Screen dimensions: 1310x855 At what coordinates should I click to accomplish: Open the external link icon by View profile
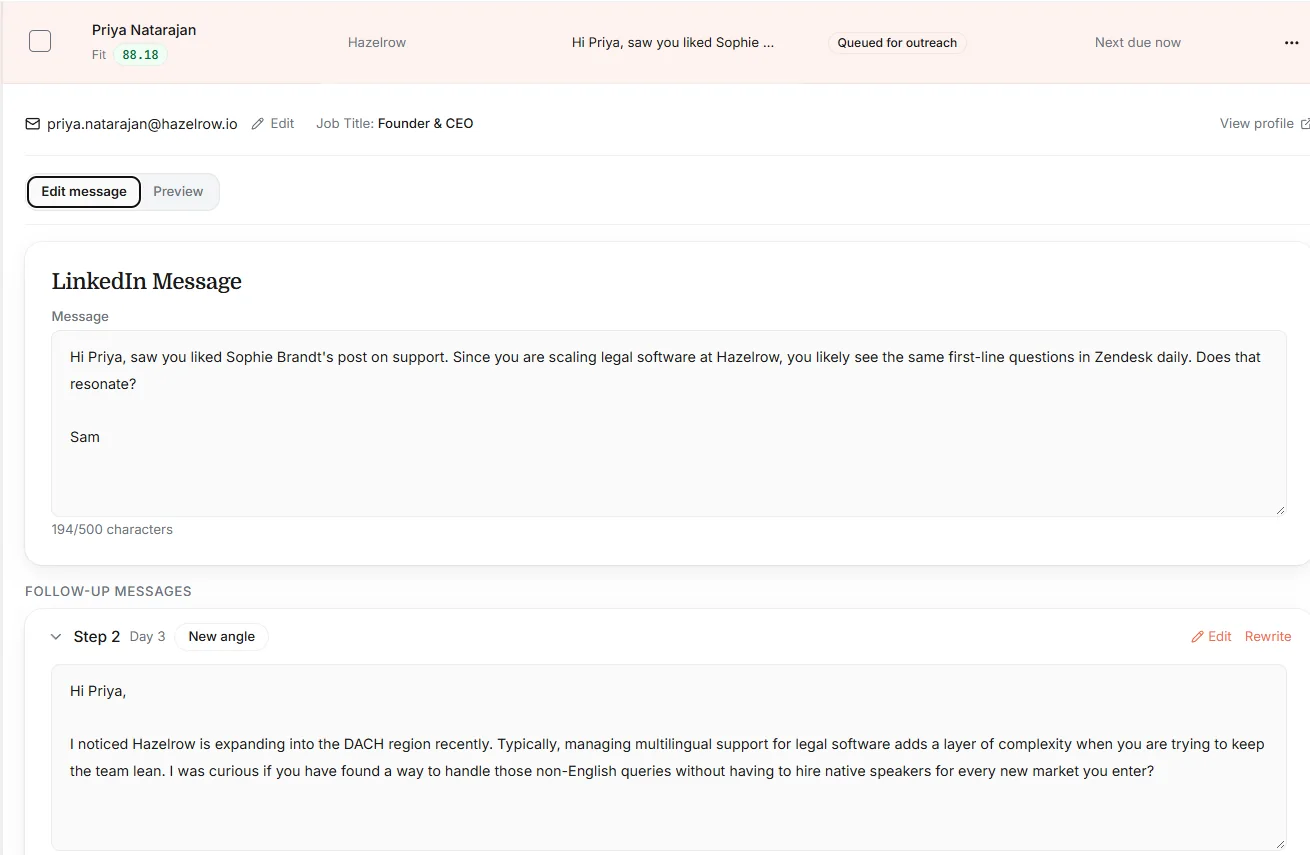1304,124
